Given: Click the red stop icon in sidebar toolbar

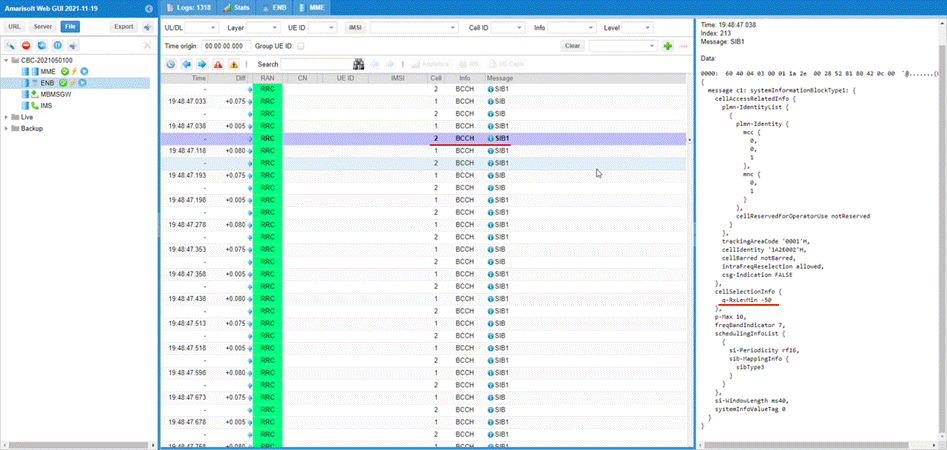Looking at the screenshot, I should click(26, 46).
